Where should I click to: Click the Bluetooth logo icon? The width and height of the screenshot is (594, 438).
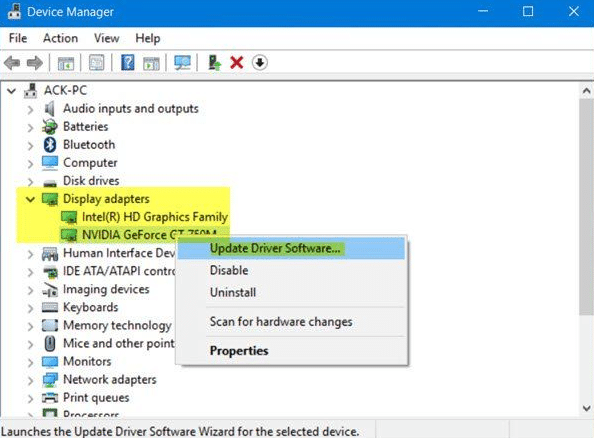pyautogui.click(x=50, y=145)
